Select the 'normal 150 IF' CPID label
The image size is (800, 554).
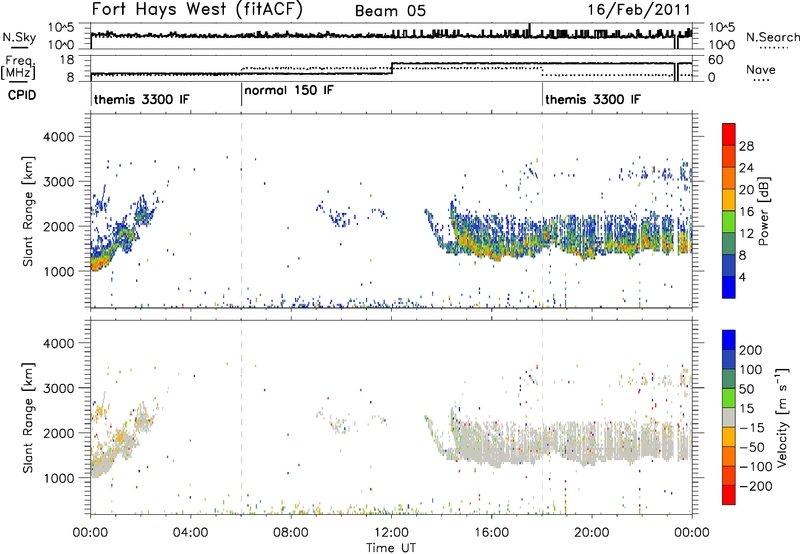point(289,91)
